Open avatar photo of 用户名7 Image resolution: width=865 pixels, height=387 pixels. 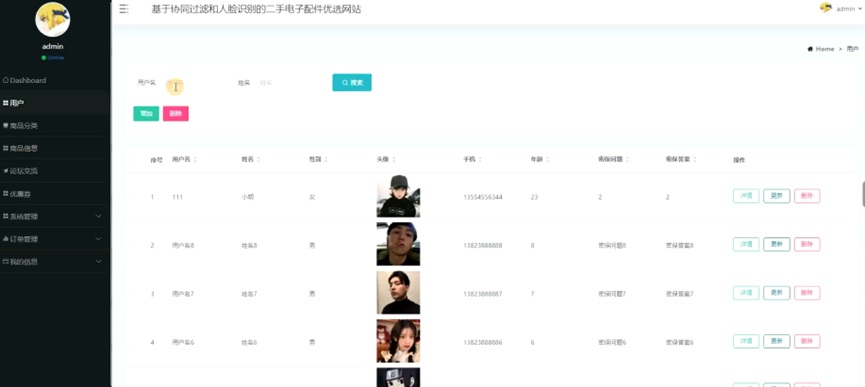point(398,293)
